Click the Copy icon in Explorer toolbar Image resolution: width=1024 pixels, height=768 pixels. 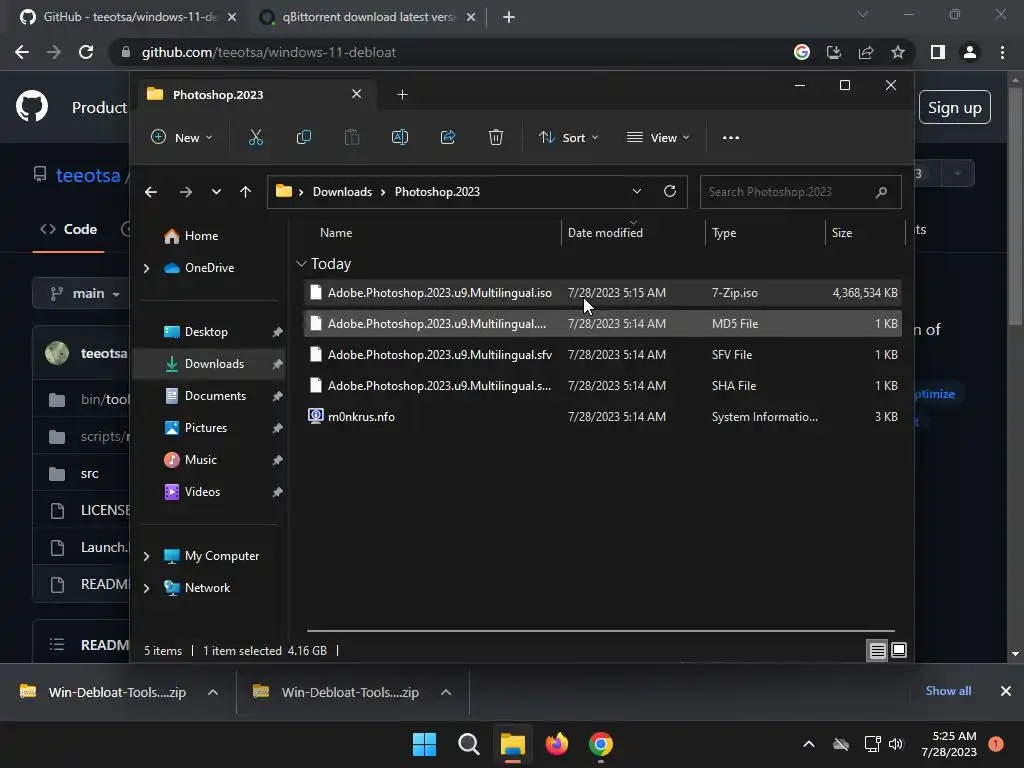coord(304,137)
